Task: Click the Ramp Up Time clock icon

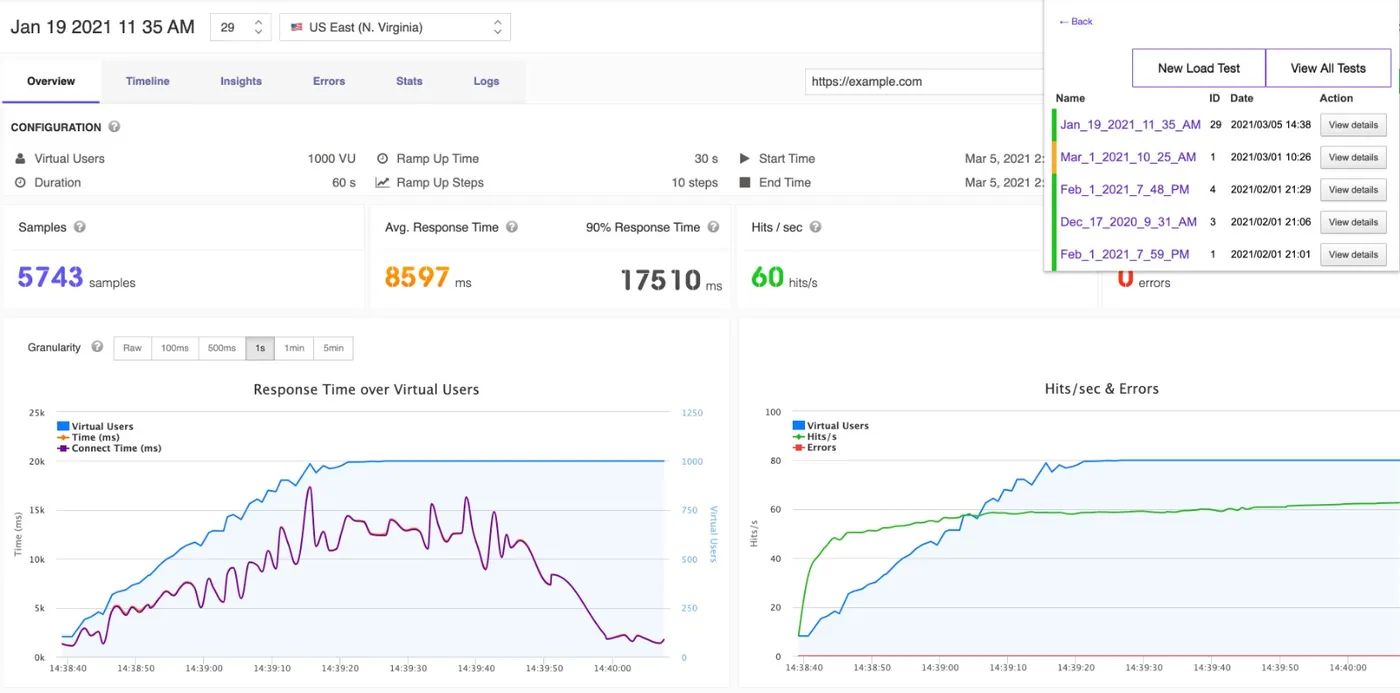Action: point(382,159)
